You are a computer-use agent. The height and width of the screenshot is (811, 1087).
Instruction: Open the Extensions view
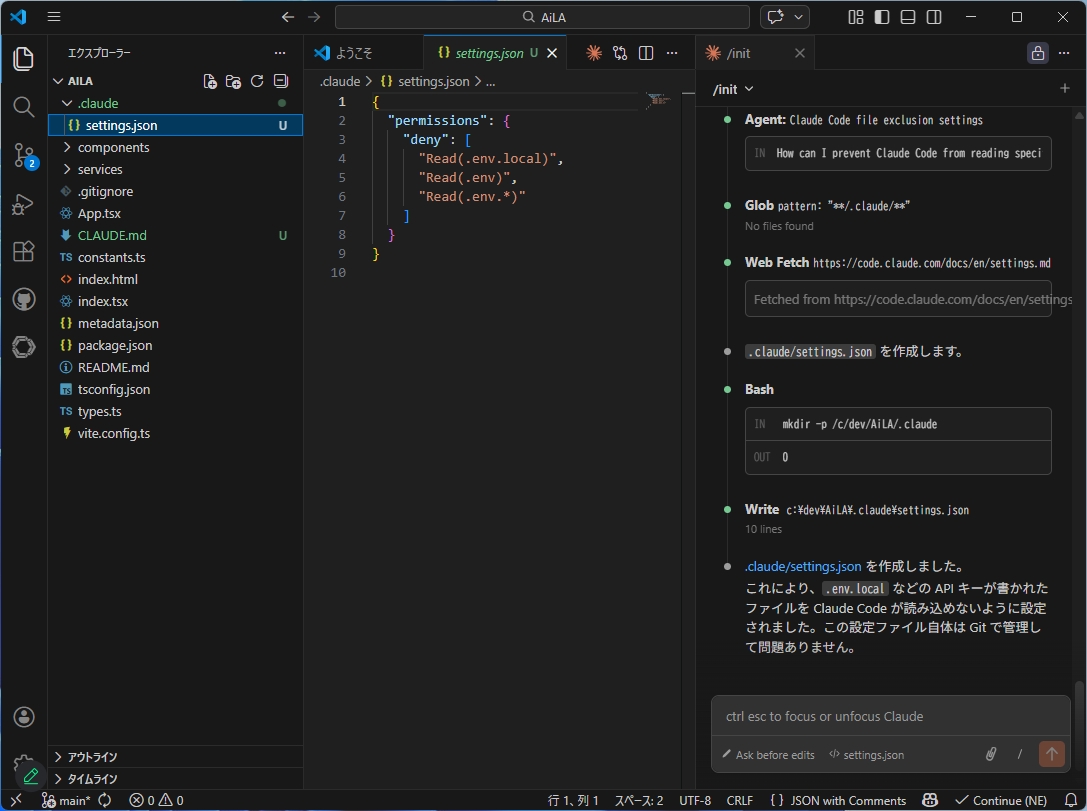pos(22,251)
